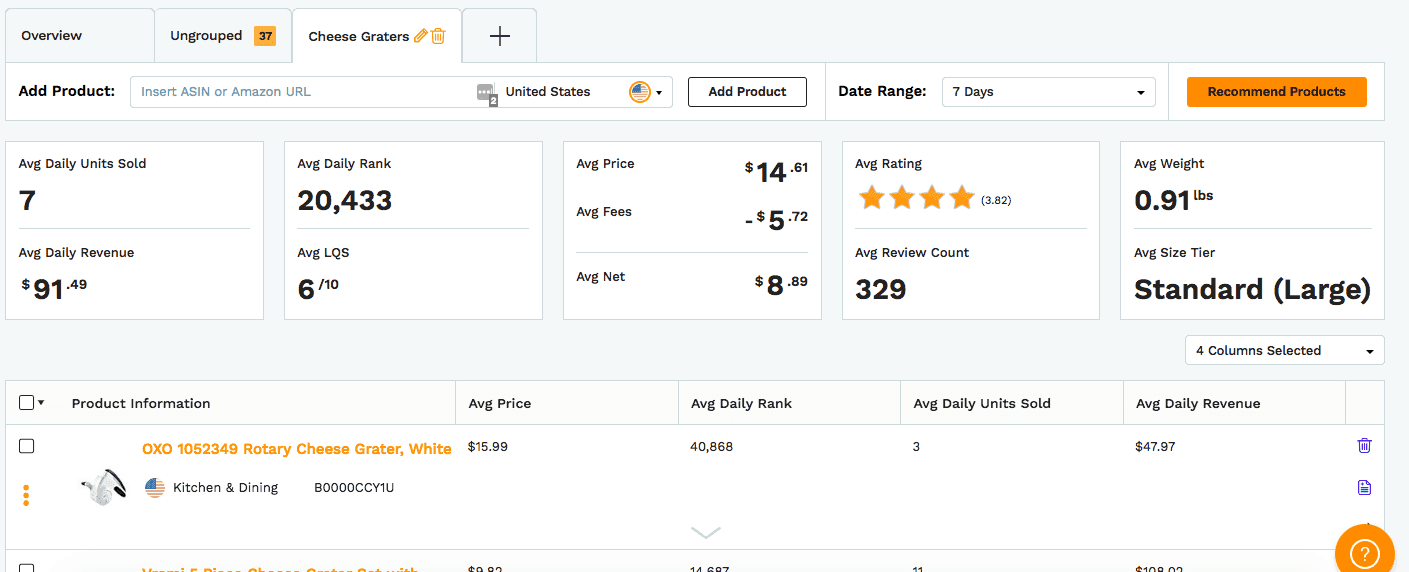Delete the OXO Rotary Cheese Grater row
The width and height of the screenshot is (1409, 572).
[1364, 446]
